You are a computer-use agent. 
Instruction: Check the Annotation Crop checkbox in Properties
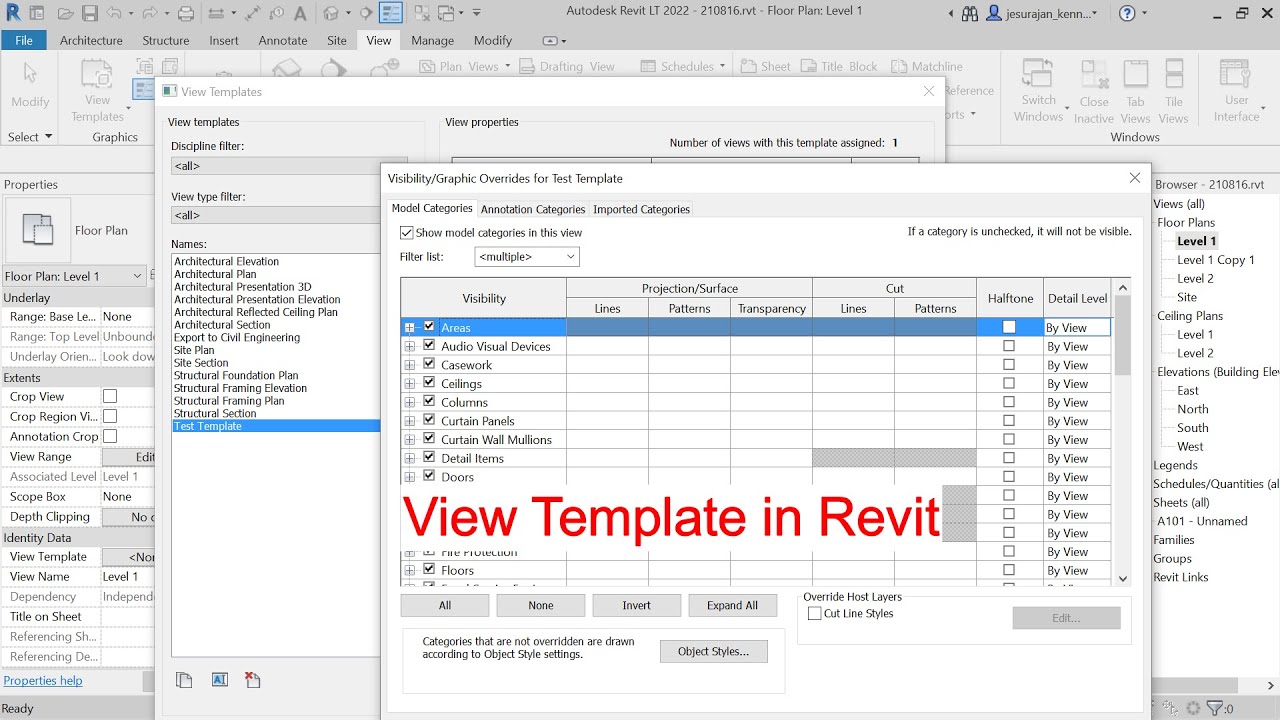pos(110,436)
